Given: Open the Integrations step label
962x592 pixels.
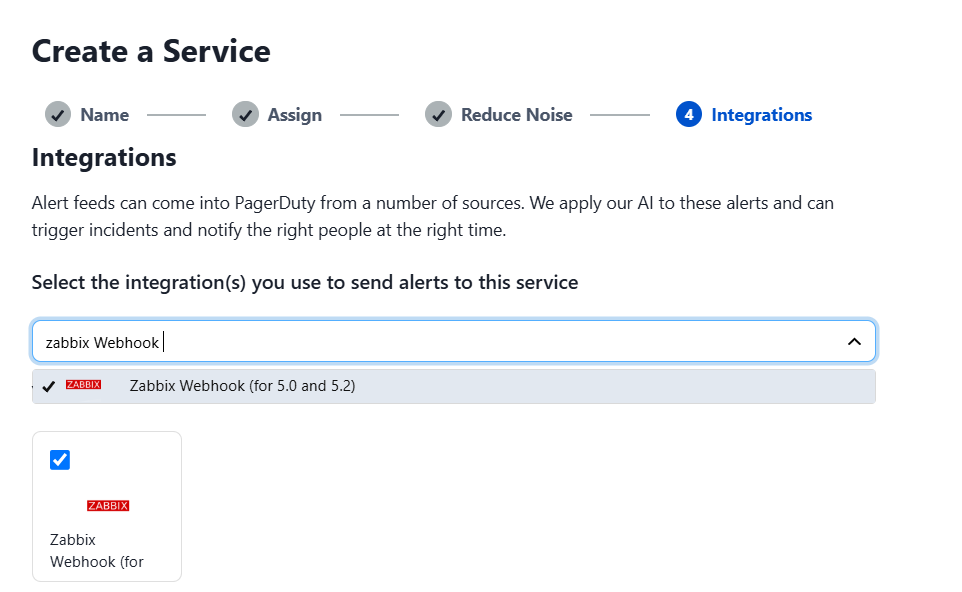Looking at the screenshot, I should click(761, 115).
